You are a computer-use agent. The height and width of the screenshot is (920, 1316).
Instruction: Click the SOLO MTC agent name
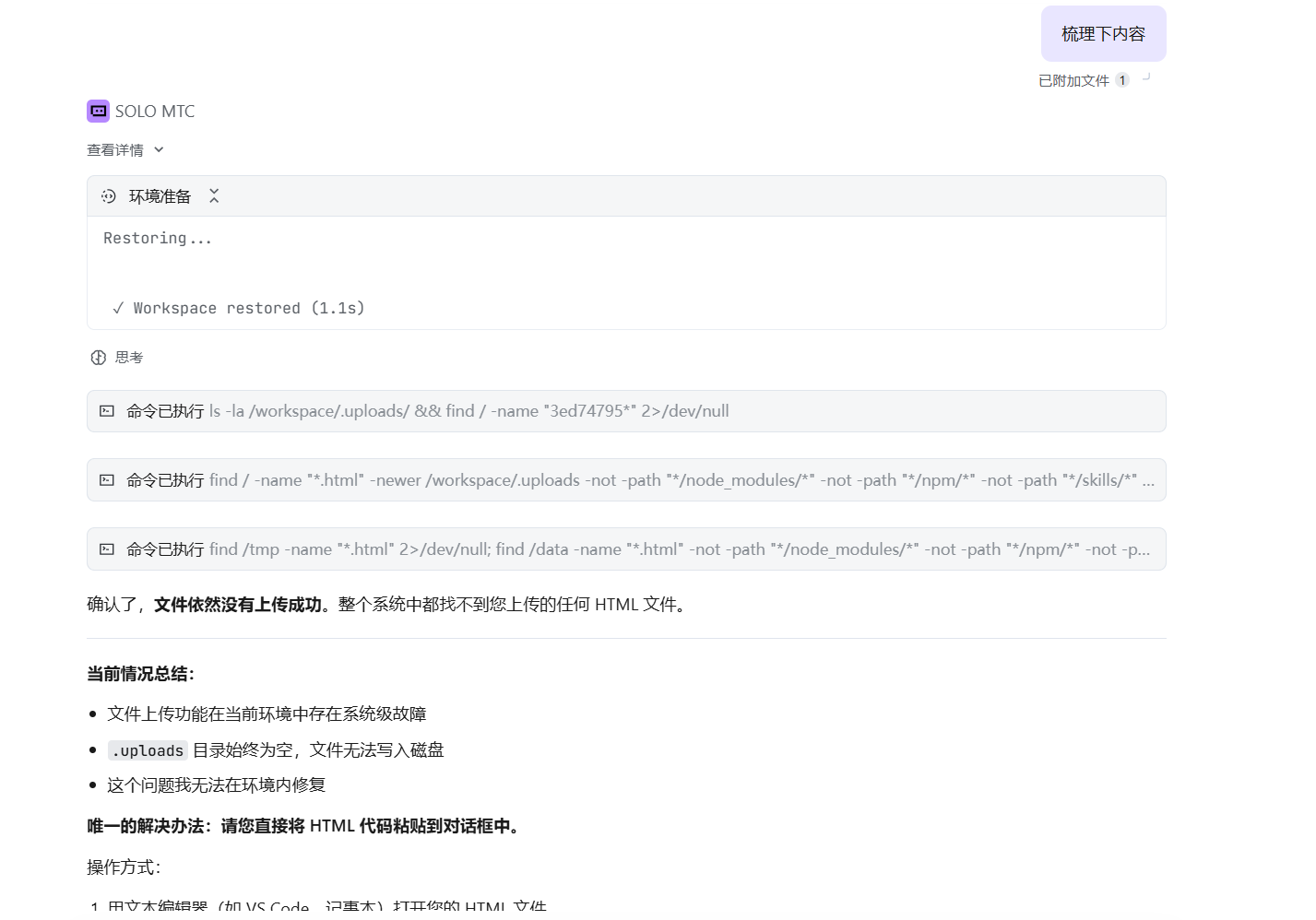coord(155,112)
